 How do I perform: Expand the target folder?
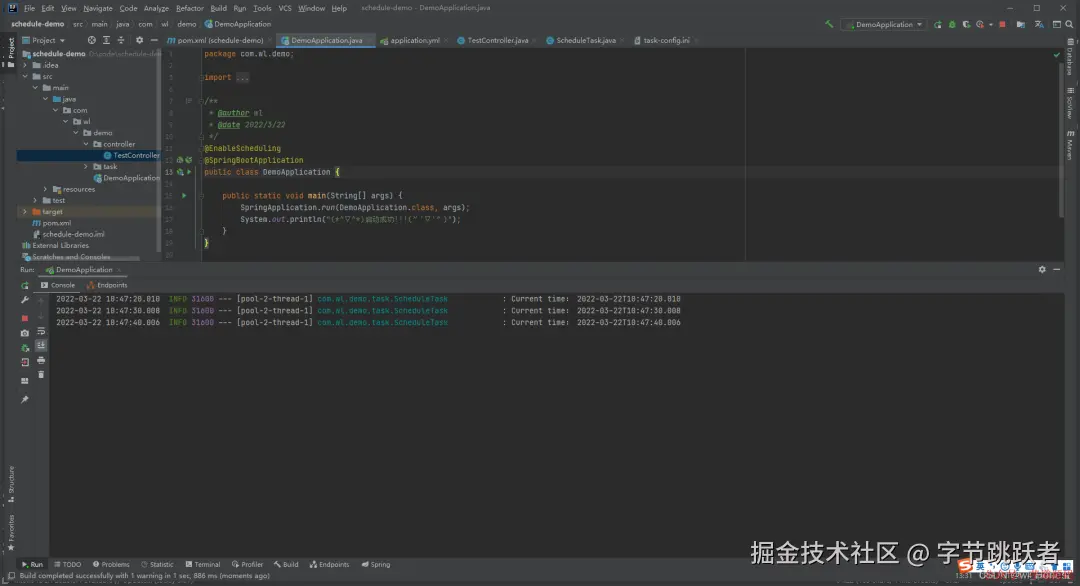[x=25, y=212]
